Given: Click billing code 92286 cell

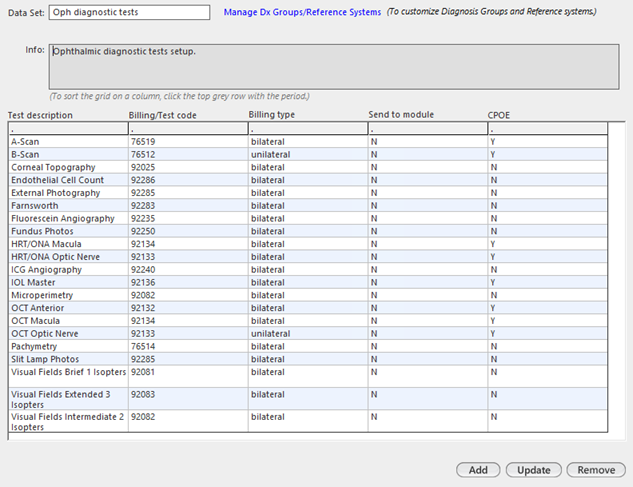Looking at the screenshot, I should (188, 180).
